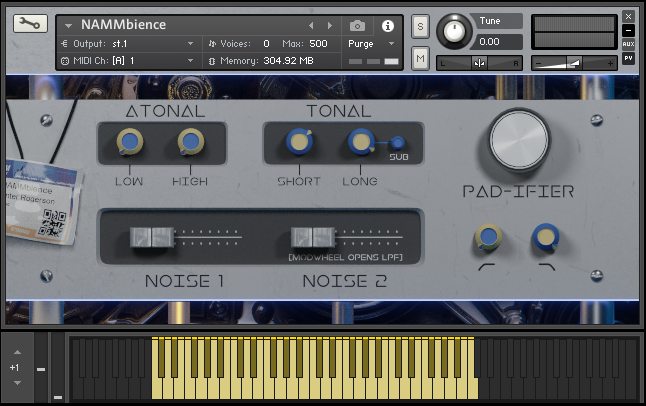Click the release knob under PAD-IFIER

[546, 237]
